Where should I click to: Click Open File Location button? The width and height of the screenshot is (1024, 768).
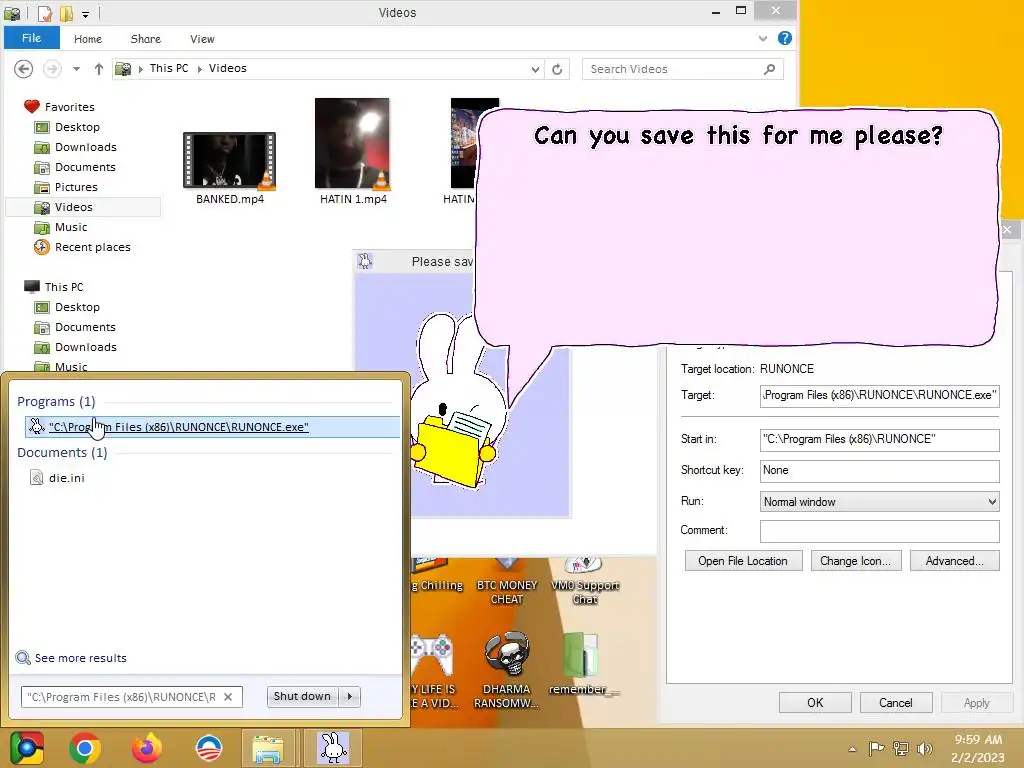[x=743, y=561]
